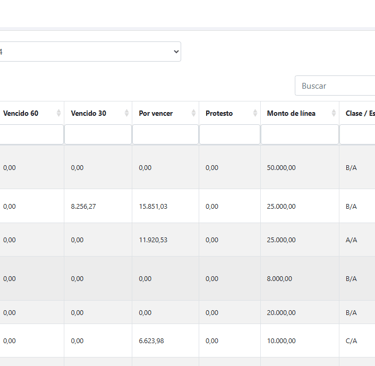Select the 50.000,00 line amount cell
This screenshot has height=366, width=375.
coord(281,168)
